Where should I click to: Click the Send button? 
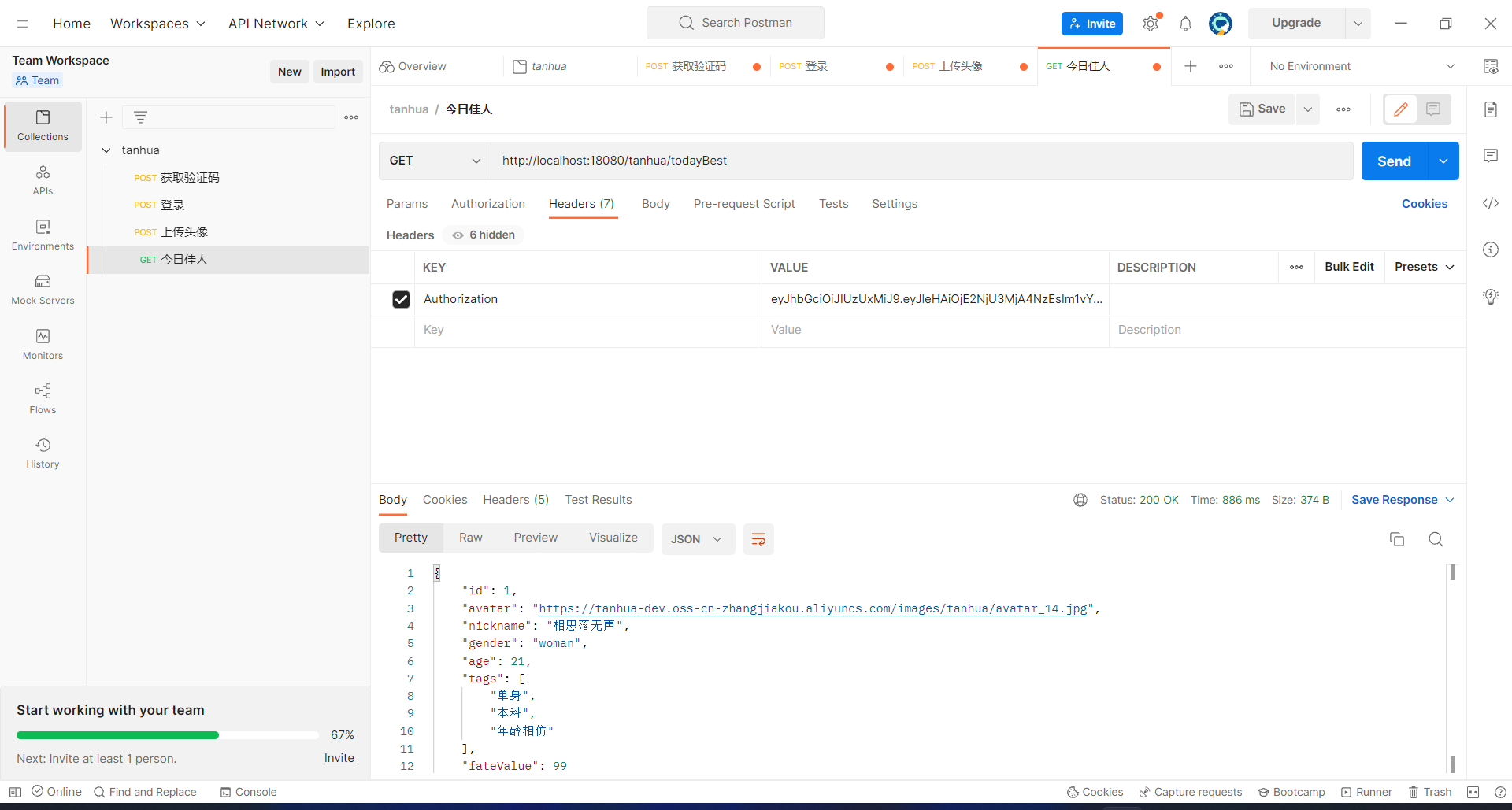click(x=1394, y=161)
